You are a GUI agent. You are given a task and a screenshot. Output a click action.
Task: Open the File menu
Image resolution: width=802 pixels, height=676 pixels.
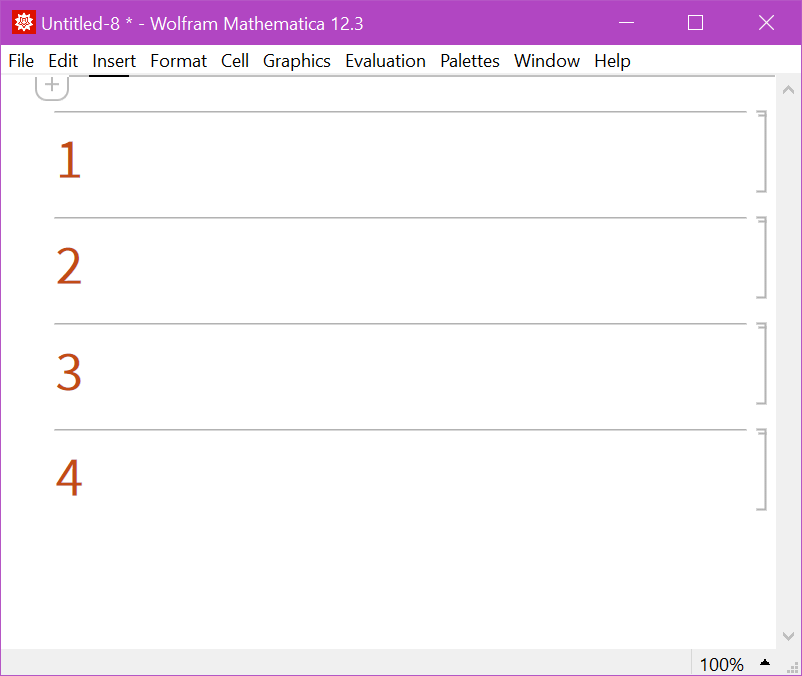tap(21, 61)
